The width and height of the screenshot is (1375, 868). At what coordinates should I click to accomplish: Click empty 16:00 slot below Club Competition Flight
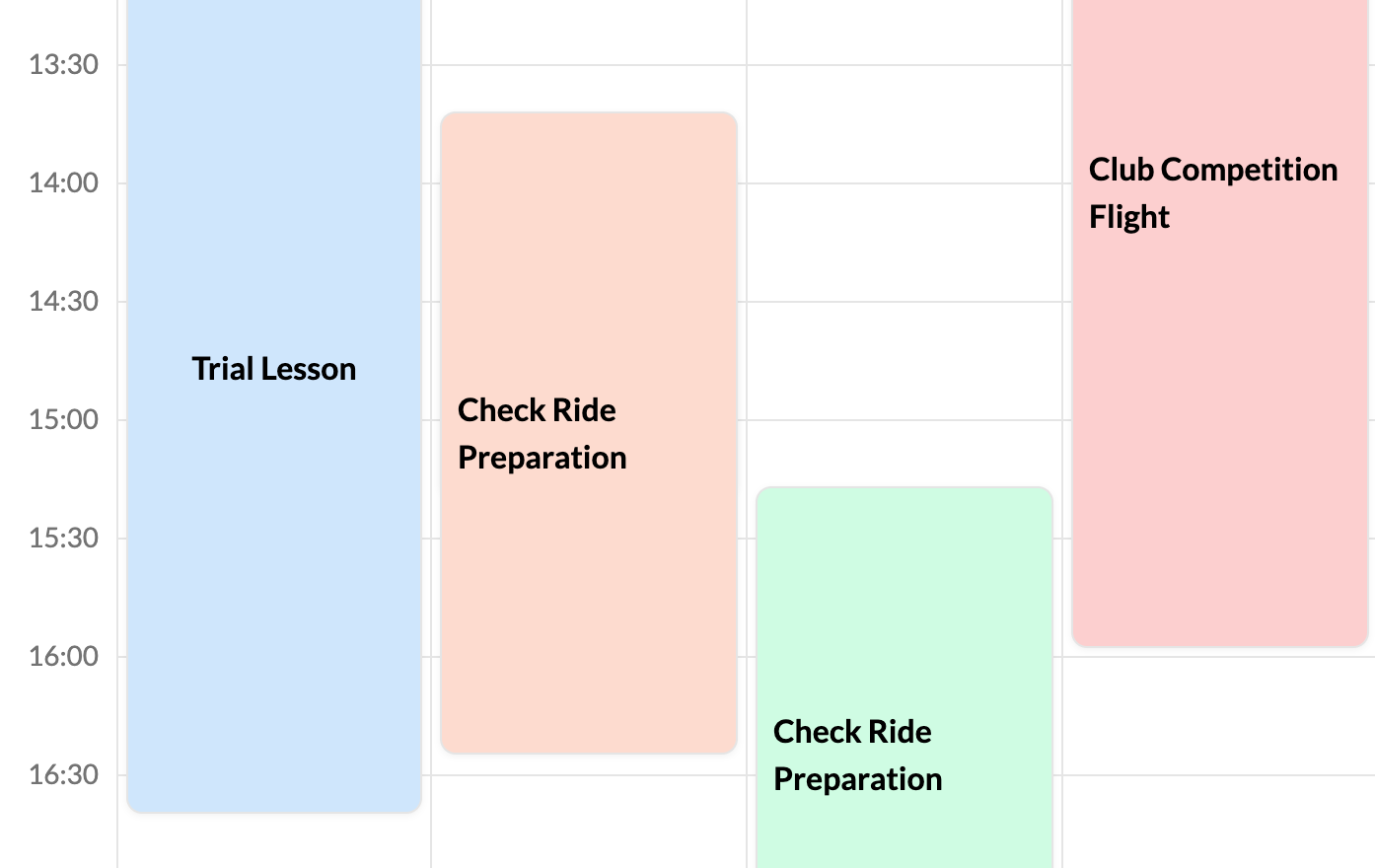1219,715
